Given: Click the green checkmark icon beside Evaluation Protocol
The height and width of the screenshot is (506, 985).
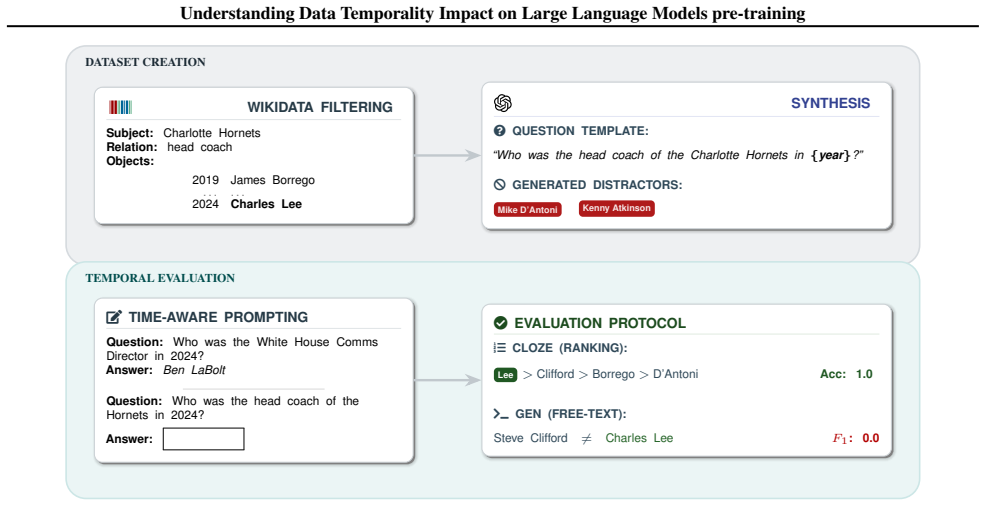Looking at the screenshot, I should 500,323.
